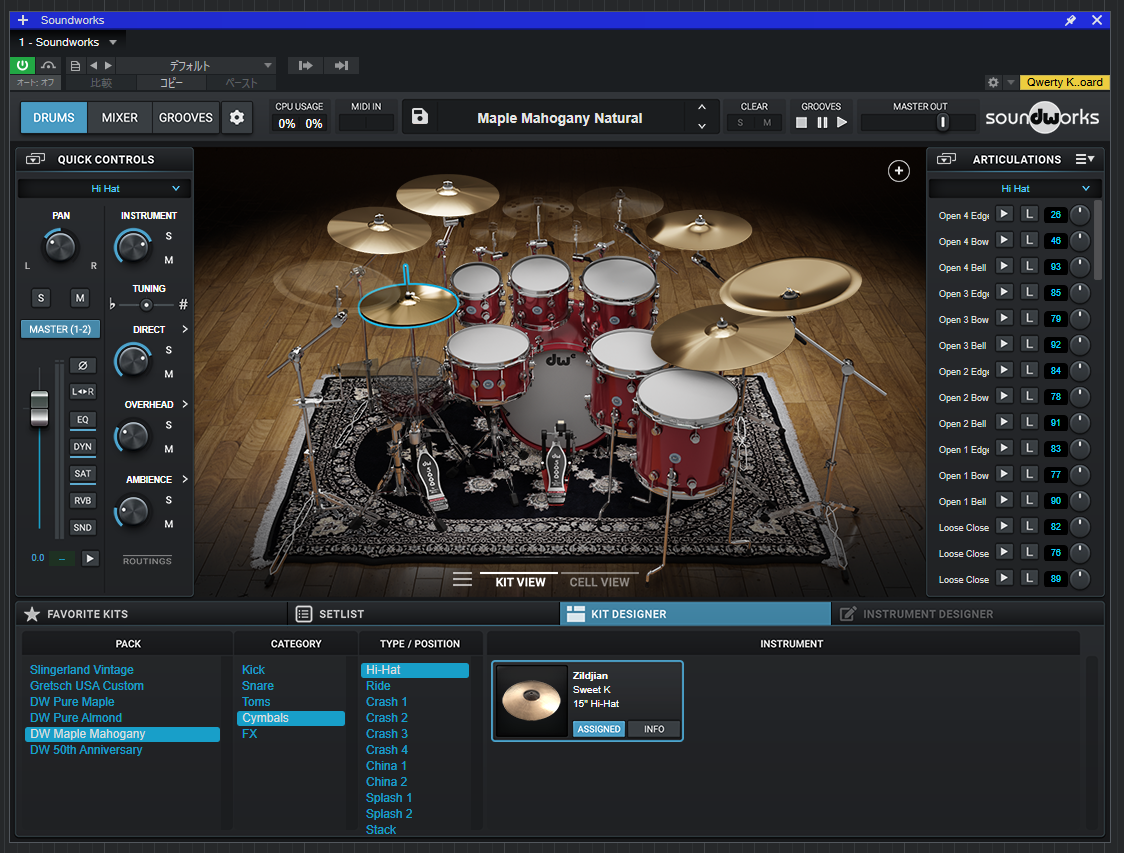The width and height of the screenshot is (1124, 853).
Task: Open the Articulations list options menu icon
Action: click(1085, 159)
